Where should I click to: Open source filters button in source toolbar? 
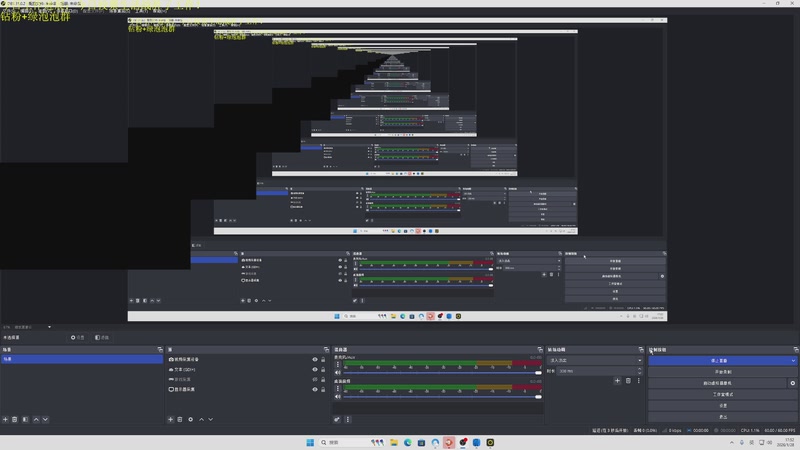click(x=102, y=337)
